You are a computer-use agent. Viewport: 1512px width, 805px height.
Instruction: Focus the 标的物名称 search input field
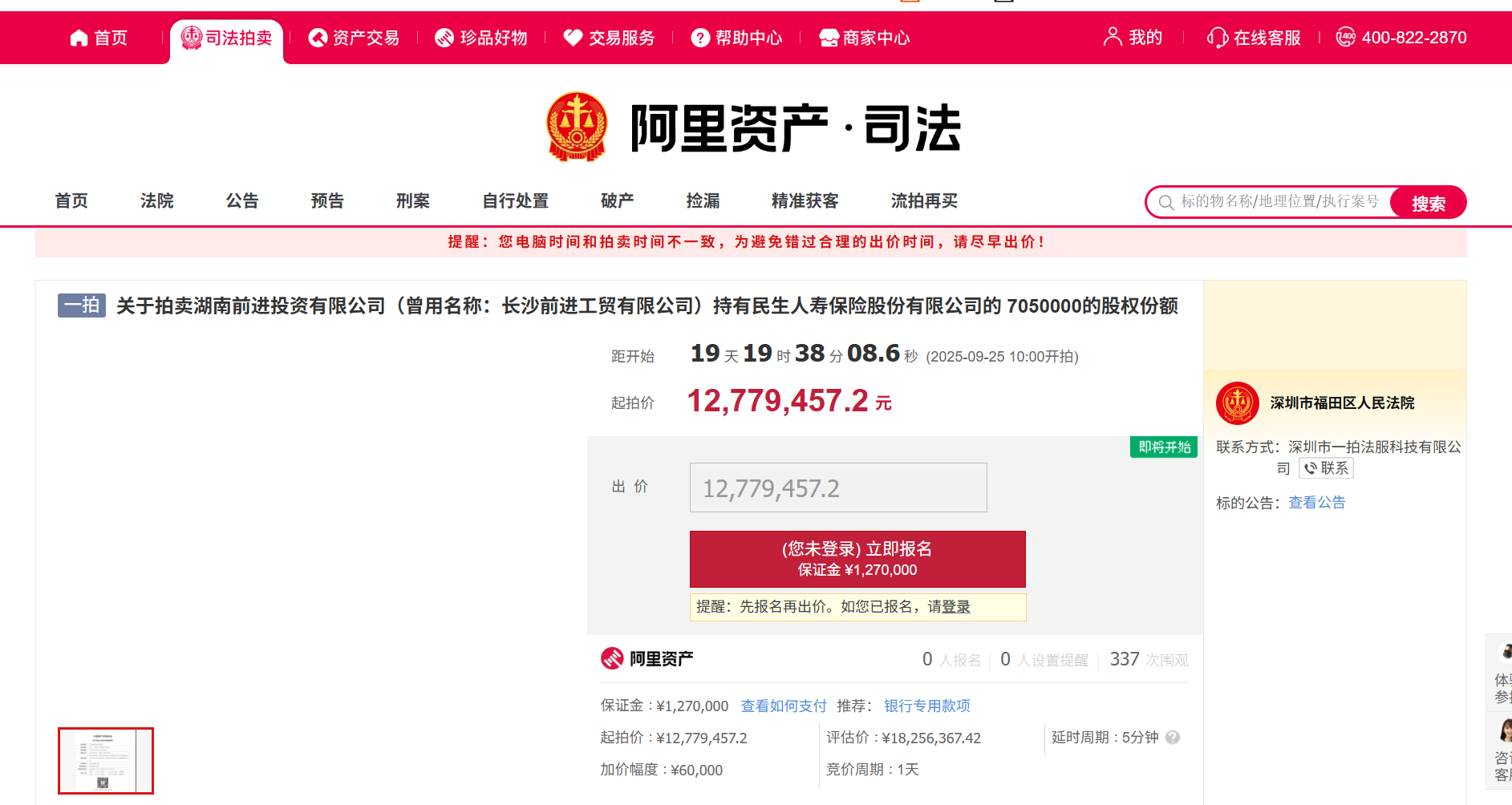(1280, 202)
